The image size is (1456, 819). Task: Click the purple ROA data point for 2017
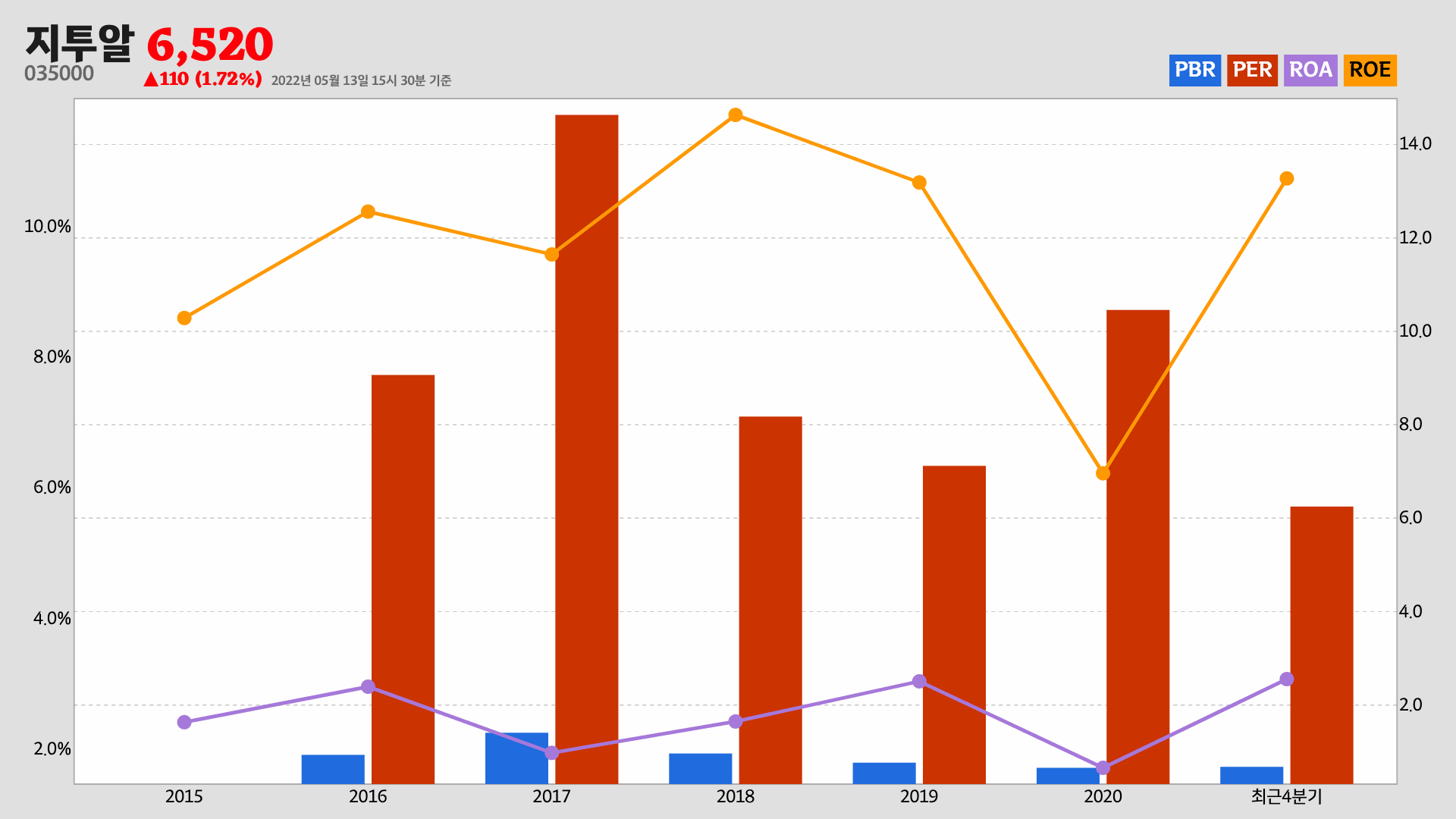[x=551, y=753]
